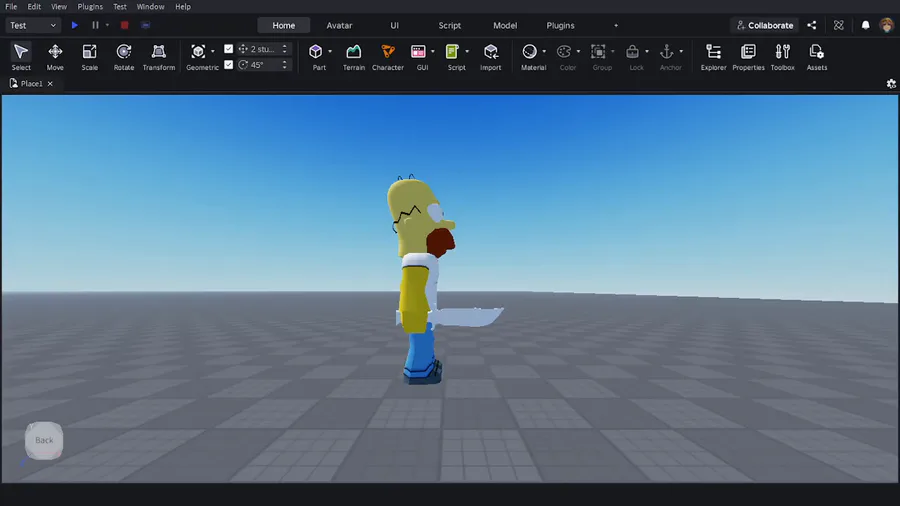Viewport: 900px width, 506px height.
Task: Switch to the Avatar tab
Action: [x=339, y=25]
